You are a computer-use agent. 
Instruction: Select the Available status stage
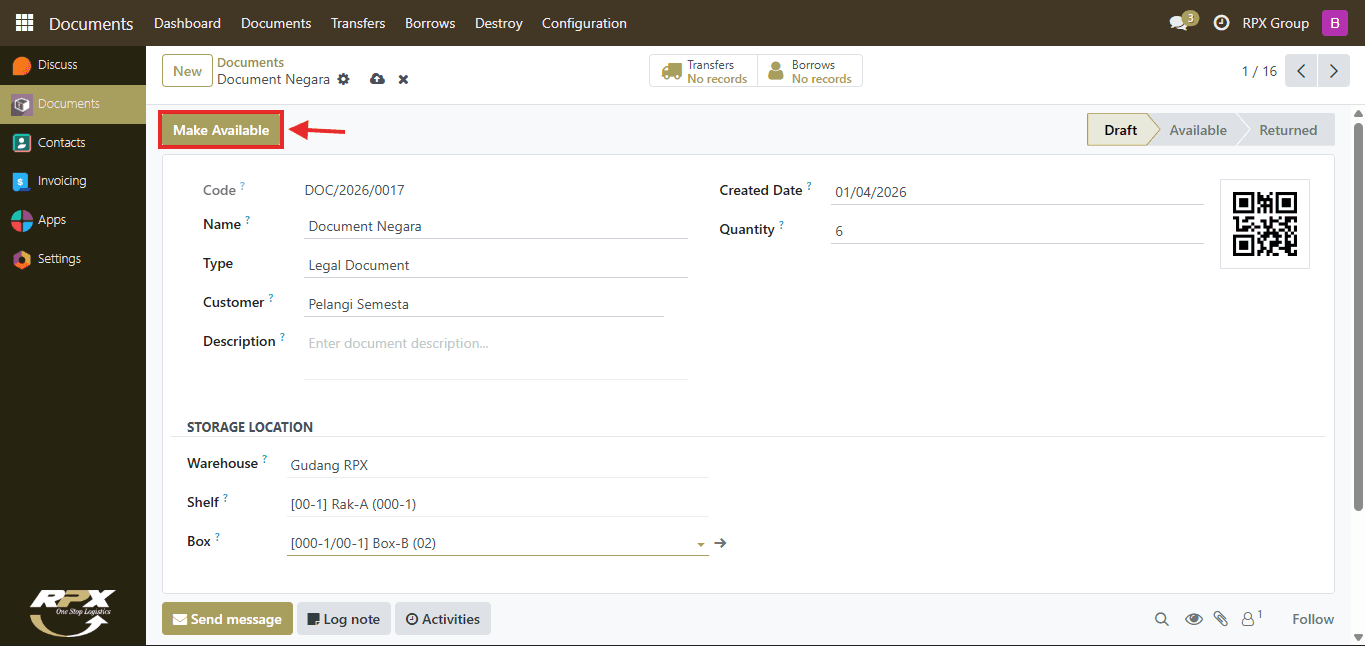[1198, 130]
